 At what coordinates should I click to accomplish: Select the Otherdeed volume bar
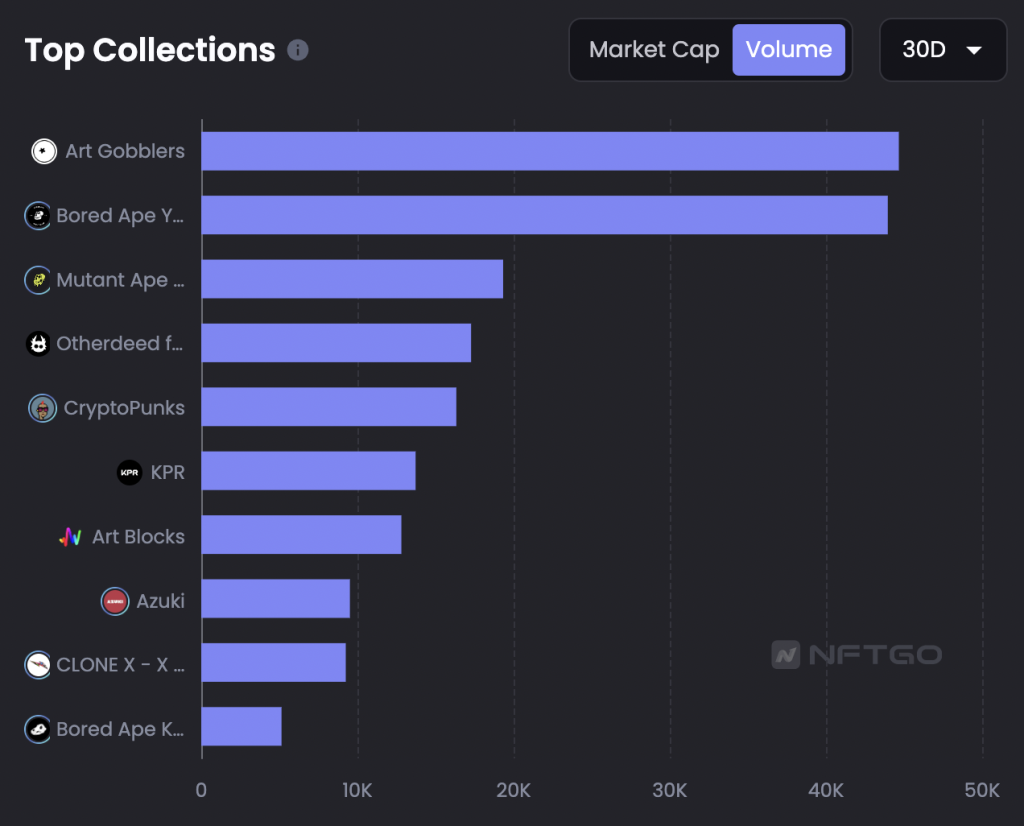336,343
